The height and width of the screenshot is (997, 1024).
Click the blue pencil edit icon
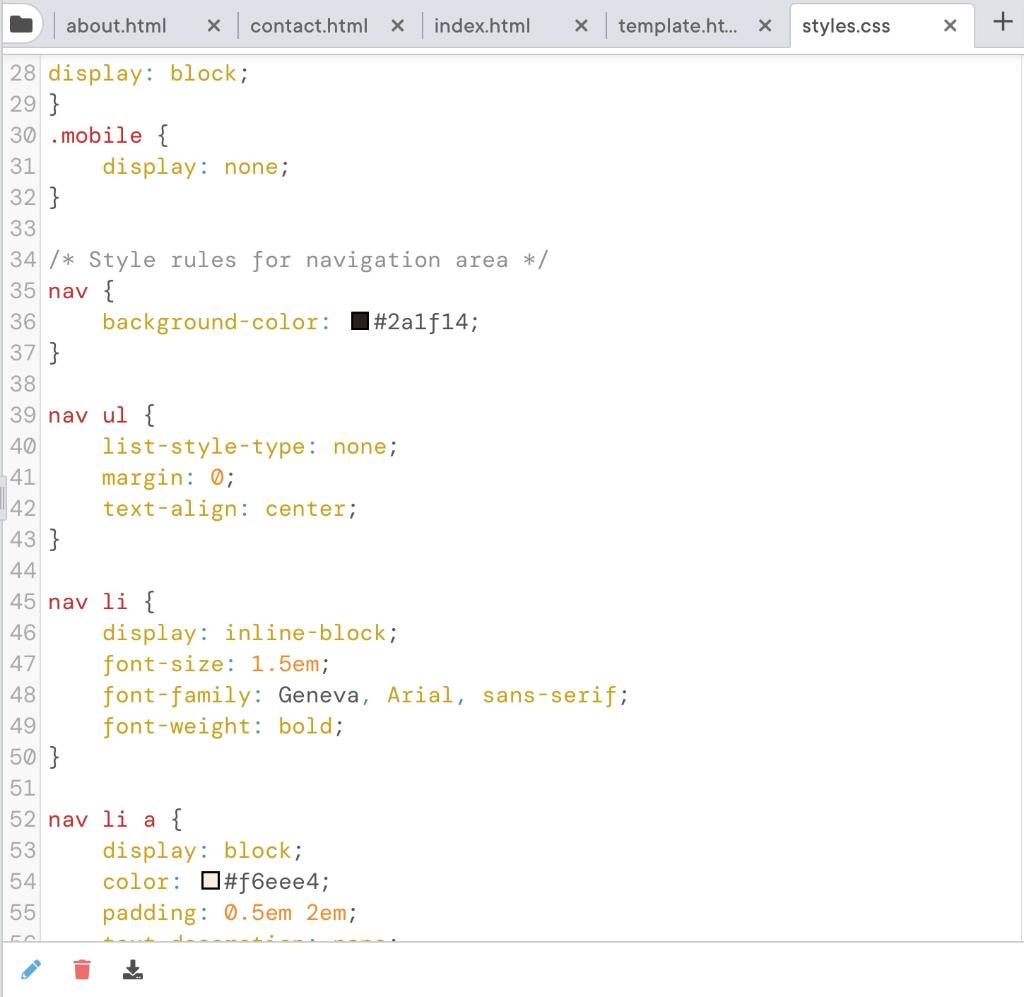31,969
